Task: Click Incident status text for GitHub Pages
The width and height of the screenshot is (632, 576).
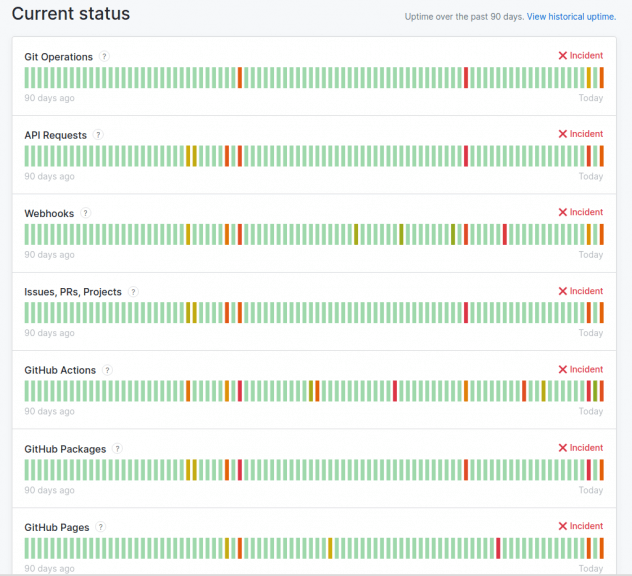Action: tap(586, 526)
